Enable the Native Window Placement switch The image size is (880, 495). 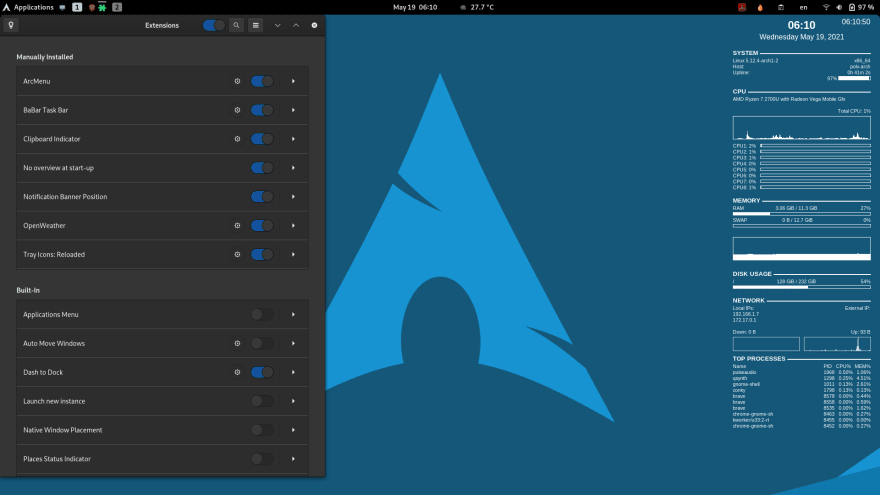[262, 430]
